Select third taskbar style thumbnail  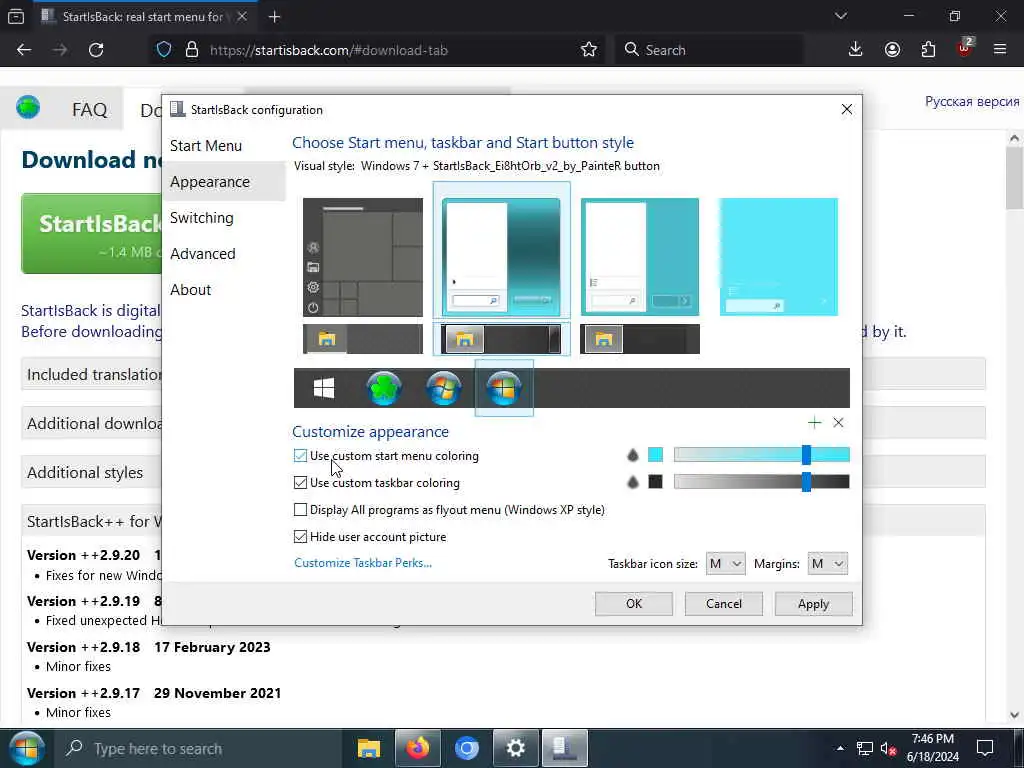click(640, 339)
